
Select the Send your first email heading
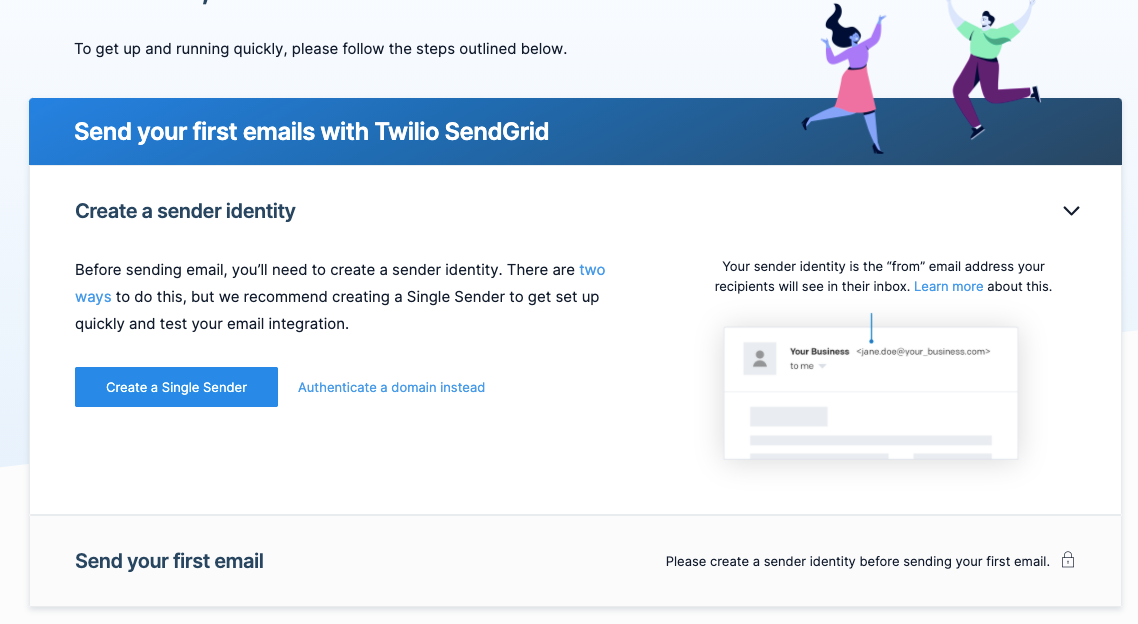[169, 561]
